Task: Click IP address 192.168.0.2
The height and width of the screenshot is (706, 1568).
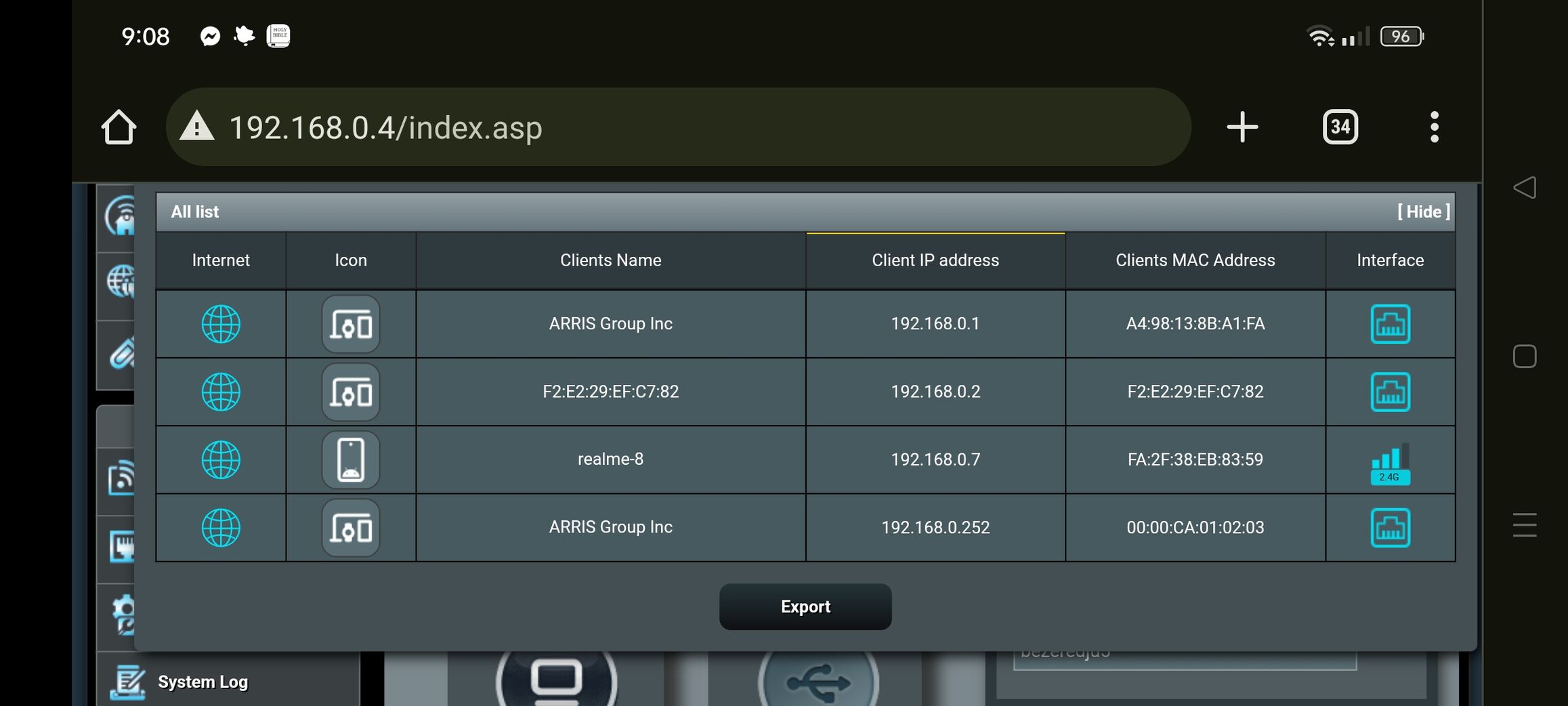Action: click(935, 391)
